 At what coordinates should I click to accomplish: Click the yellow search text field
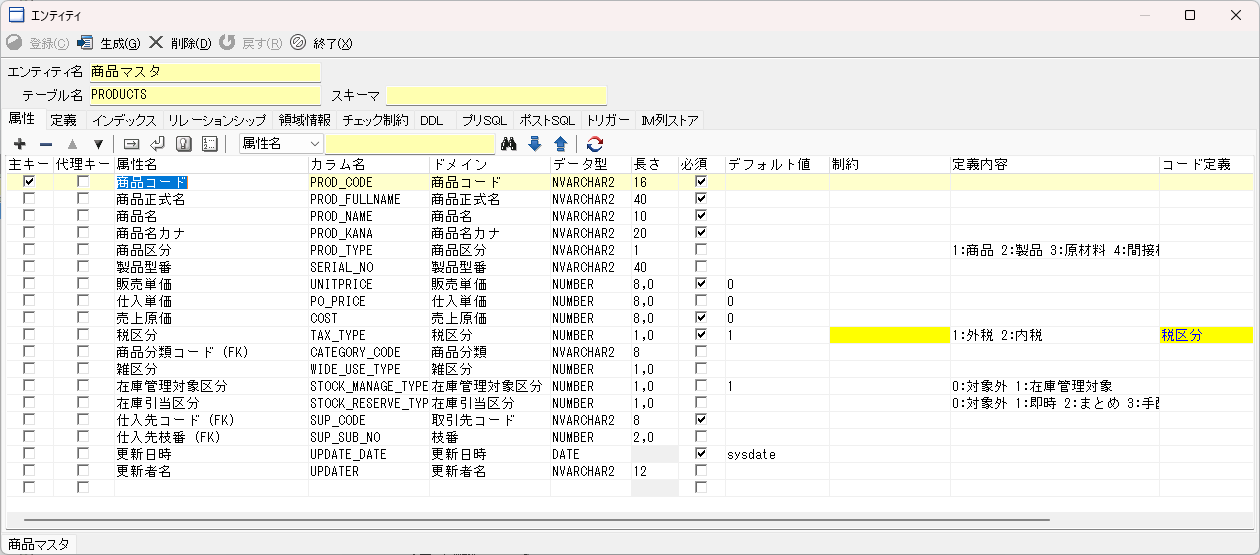[x=409, y=144]
